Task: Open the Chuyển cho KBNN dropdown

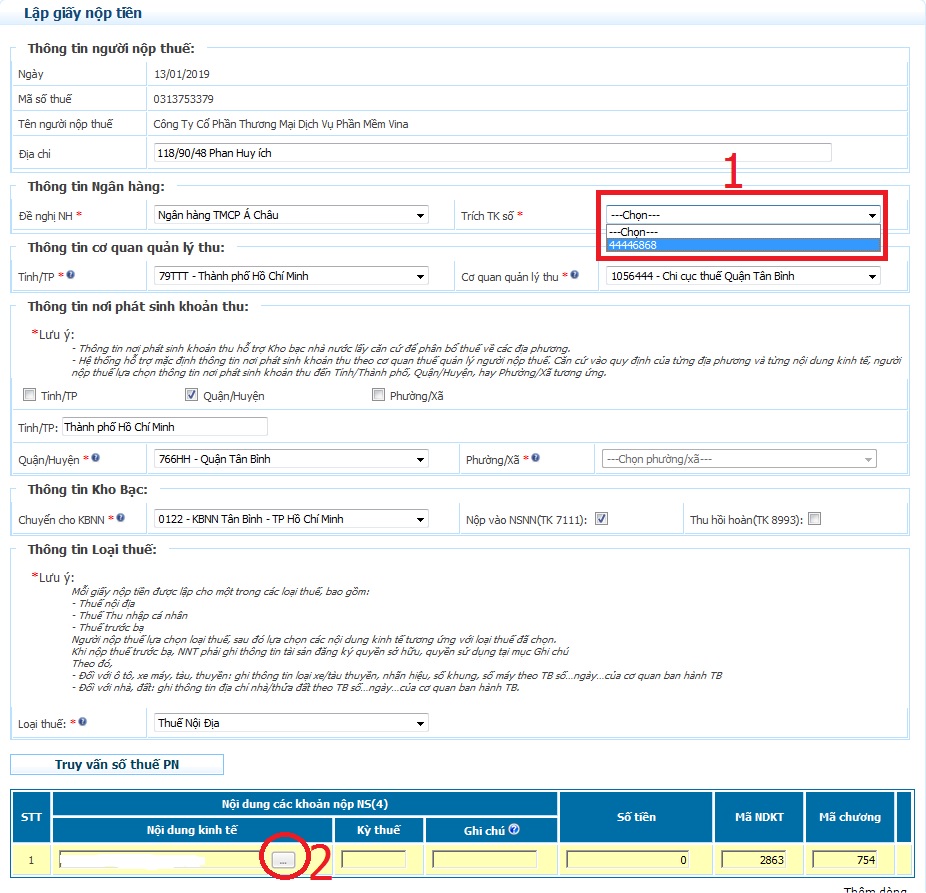Action: click(x=292, y=519)
